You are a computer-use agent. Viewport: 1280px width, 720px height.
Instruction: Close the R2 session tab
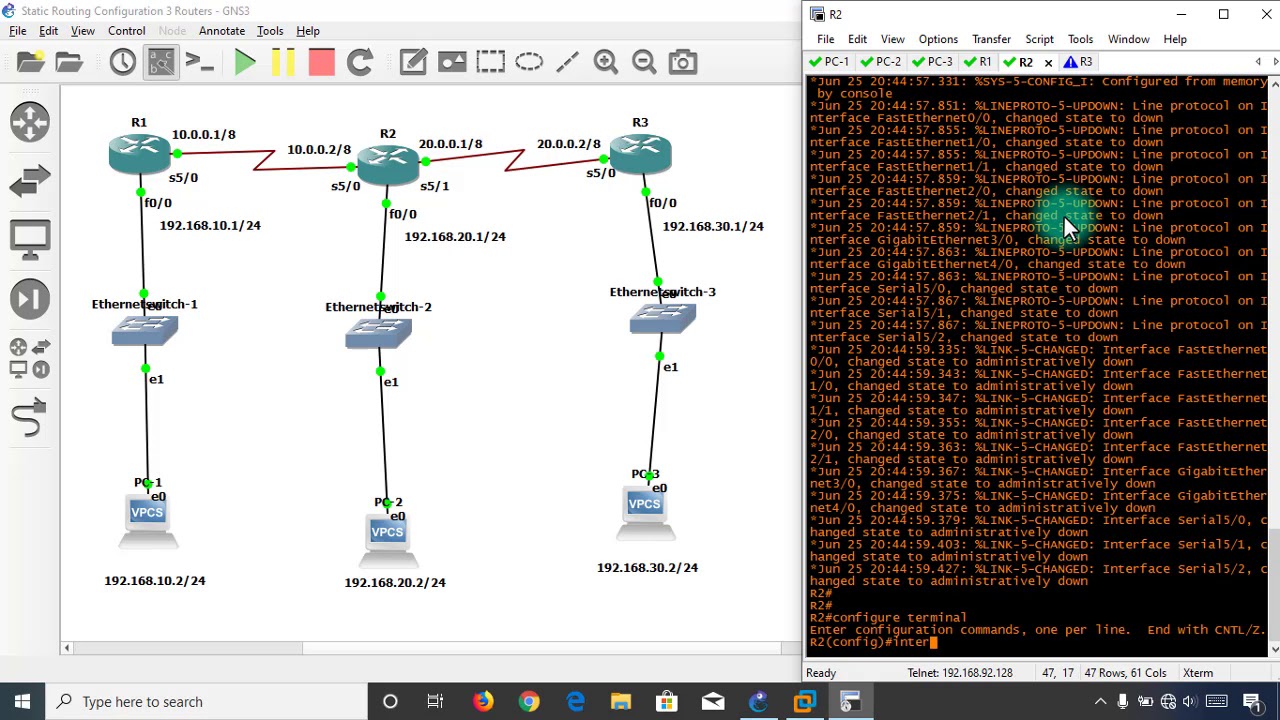point(1048,62)
